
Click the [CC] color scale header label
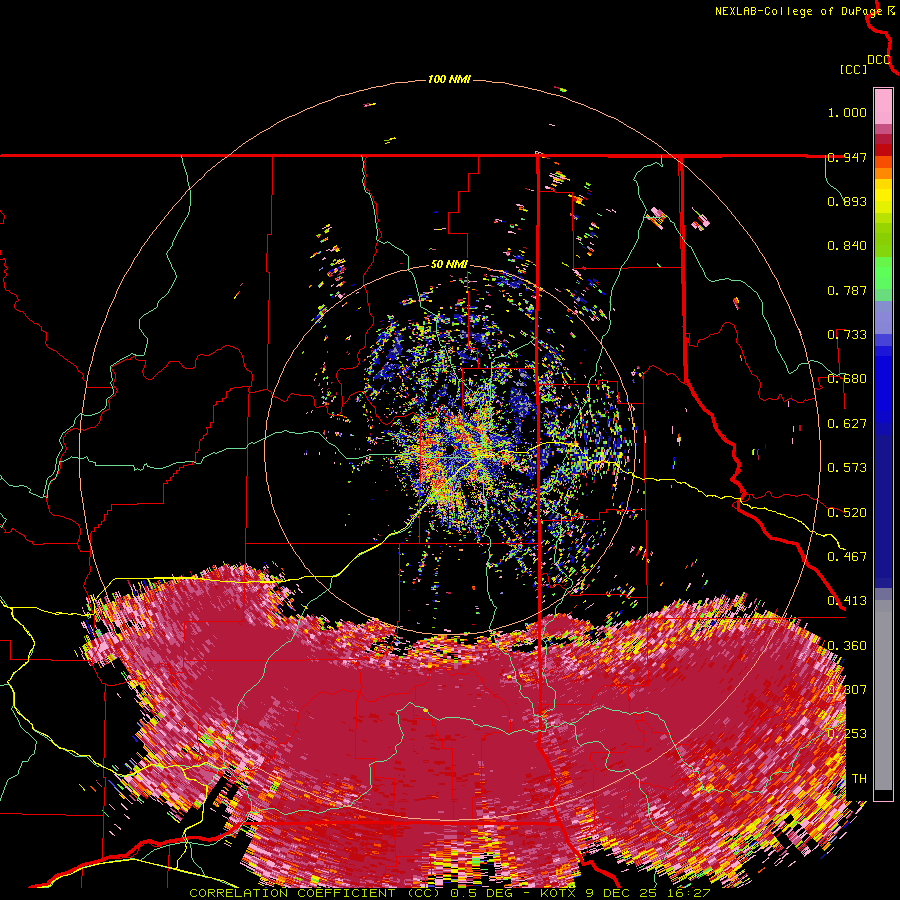coord(853,69)
